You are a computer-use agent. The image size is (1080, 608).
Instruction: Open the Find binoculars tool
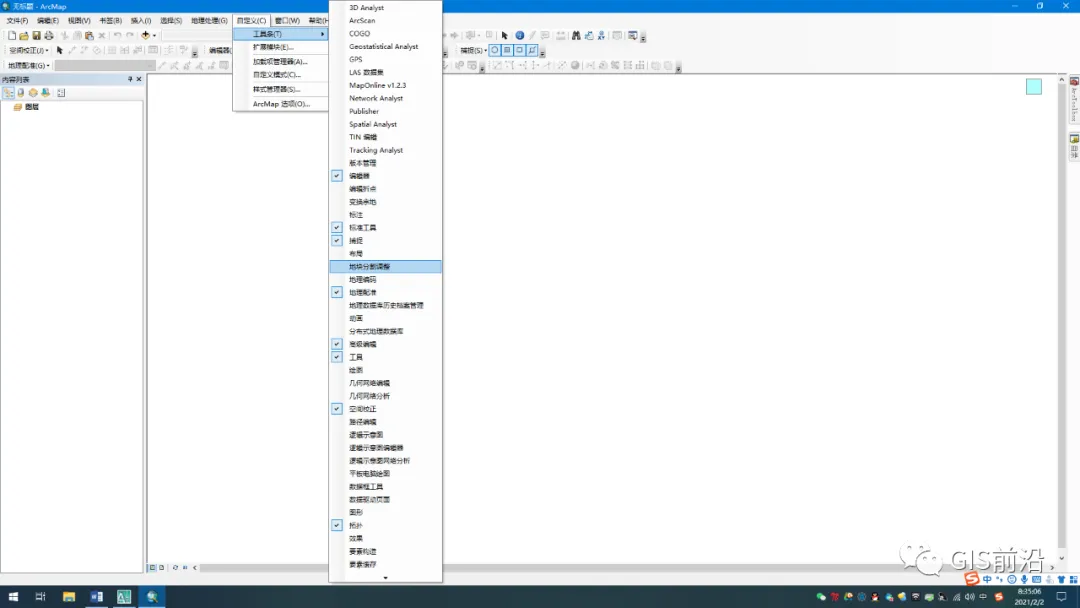(x=576, y=35)
